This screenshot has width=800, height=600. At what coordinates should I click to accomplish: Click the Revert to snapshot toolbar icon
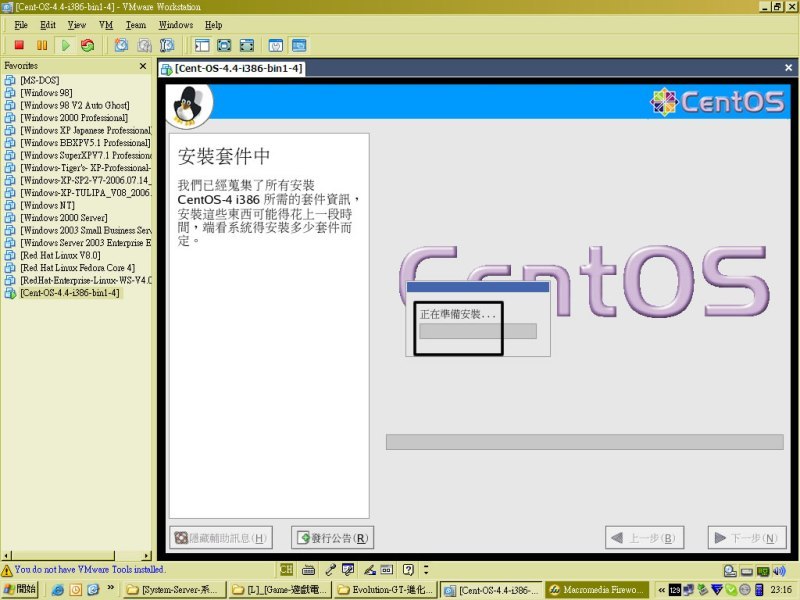point(144,45)
